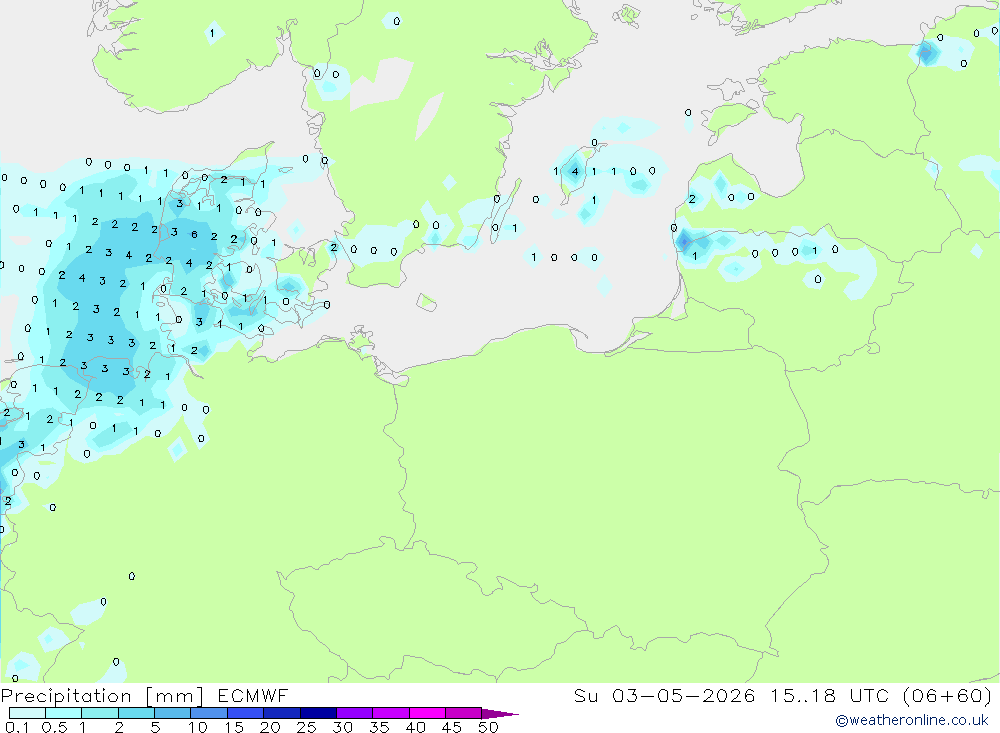Select the 35–40 mm violet legend swatch
The width and height of the screenshot is (1000, 733).
coord(390,713)
